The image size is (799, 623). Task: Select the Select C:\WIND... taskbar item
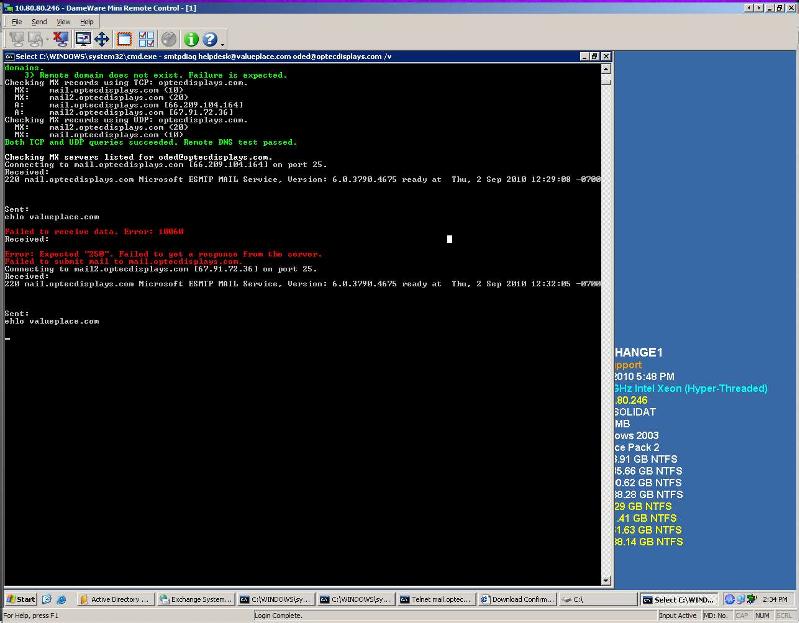[679, 600]
